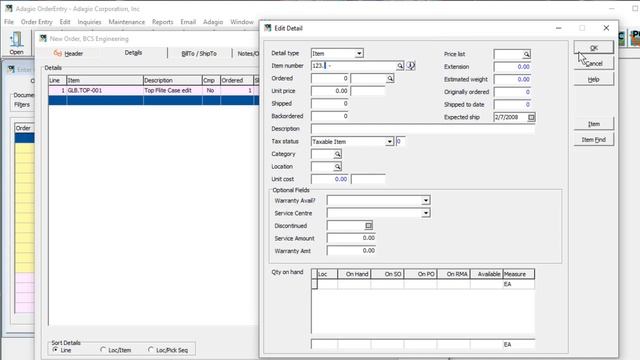
Task: Open the Order Entry menu
Action: [37, 22]
